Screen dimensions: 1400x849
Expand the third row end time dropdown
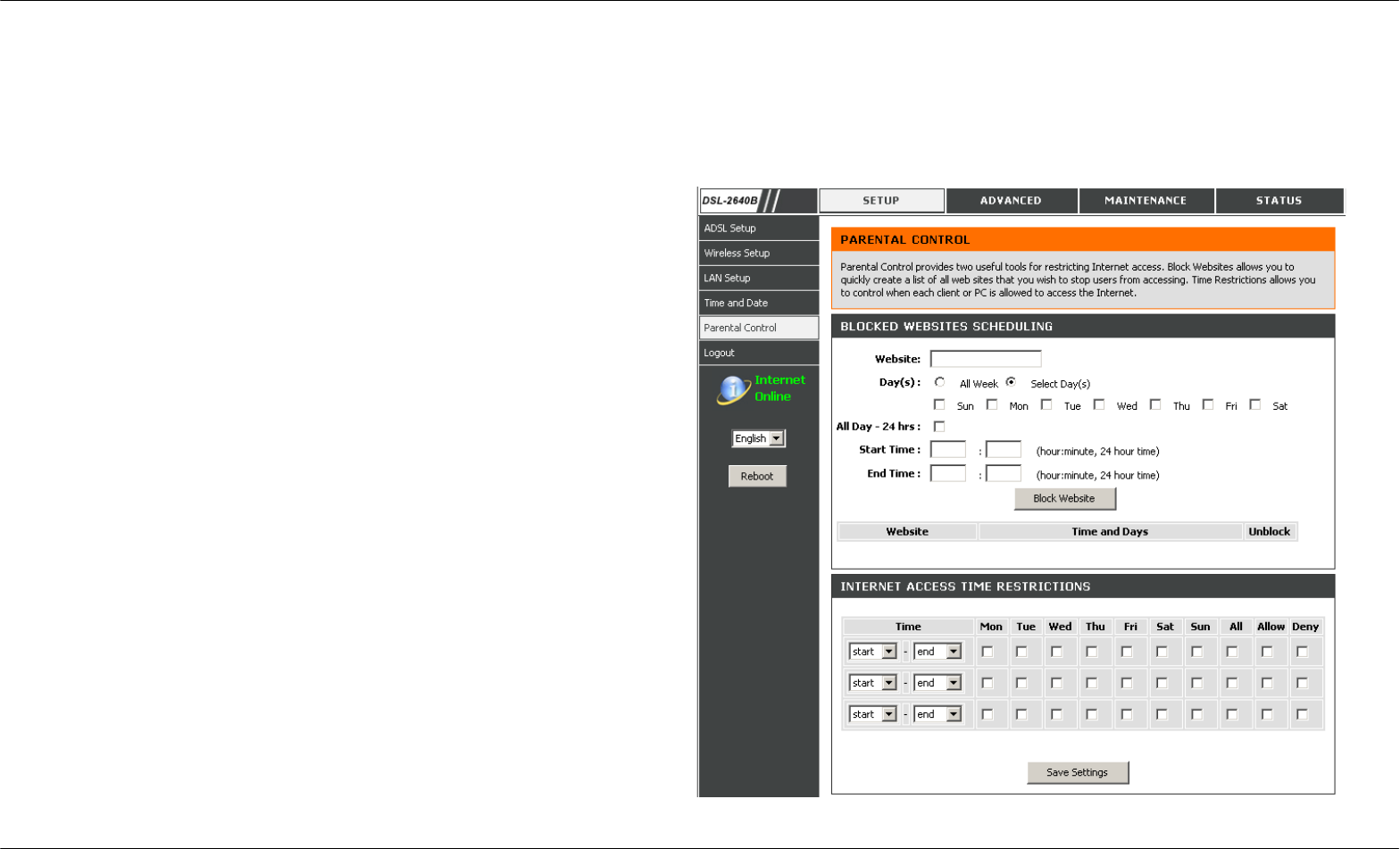937,714
